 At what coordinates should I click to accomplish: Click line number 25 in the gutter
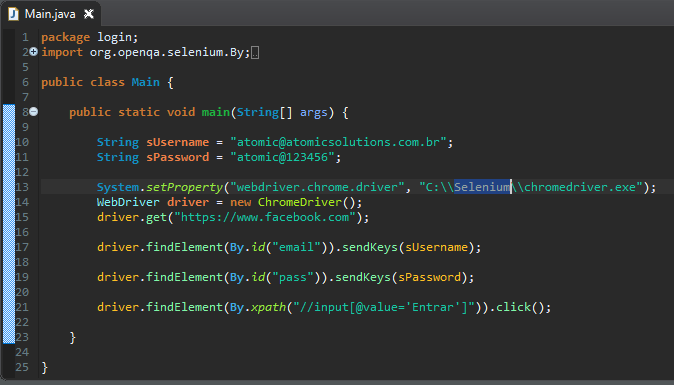click(x=22, y=367)
